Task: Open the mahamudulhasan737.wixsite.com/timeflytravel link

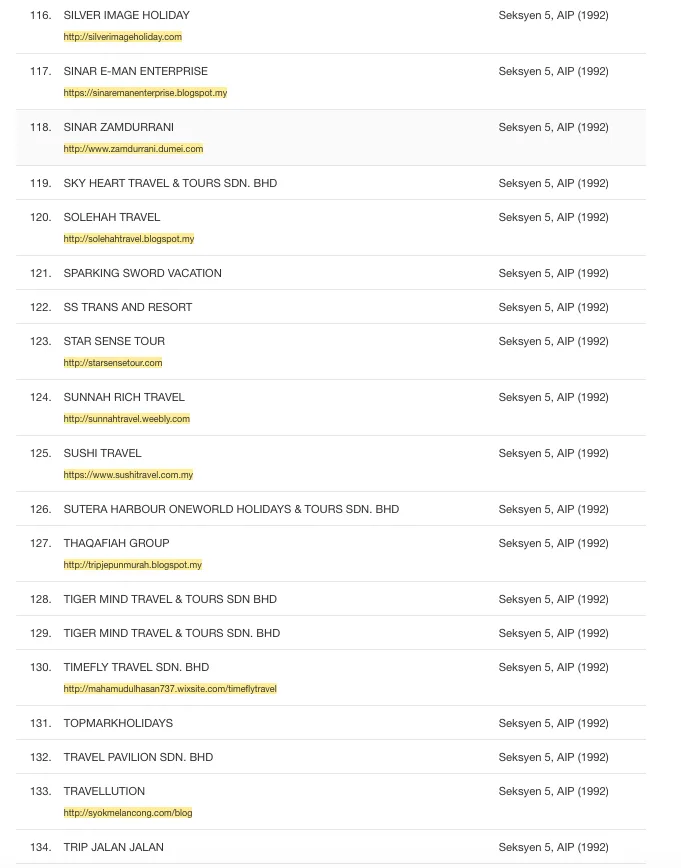Action: click(x=170, y=689)
